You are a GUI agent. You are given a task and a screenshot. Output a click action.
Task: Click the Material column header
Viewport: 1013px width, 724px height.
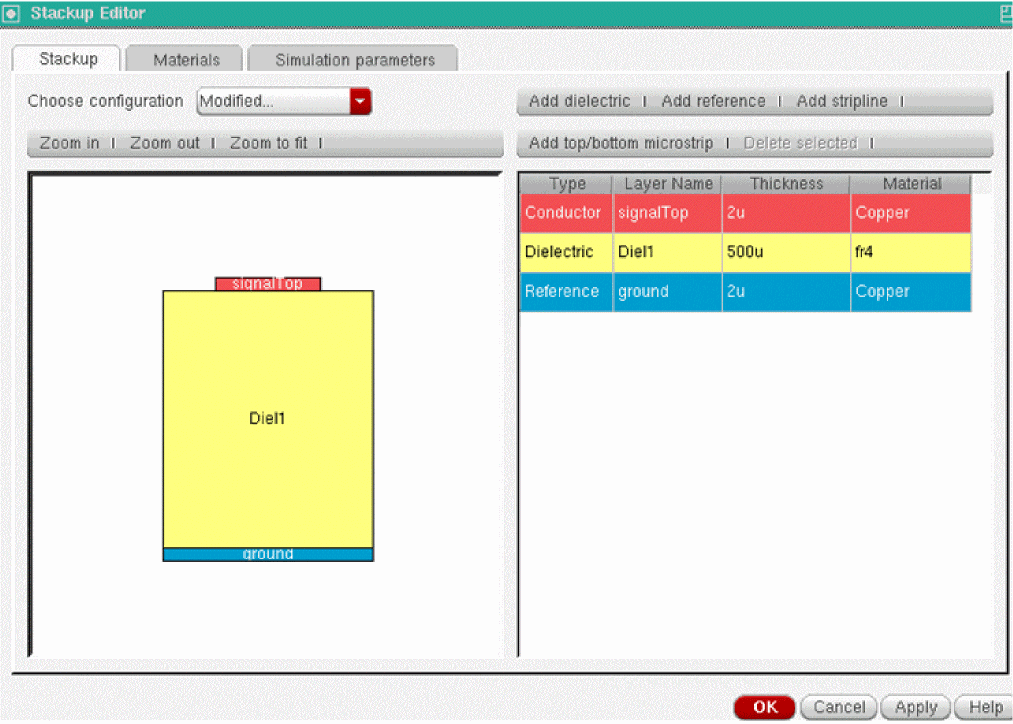pos(911,184)
